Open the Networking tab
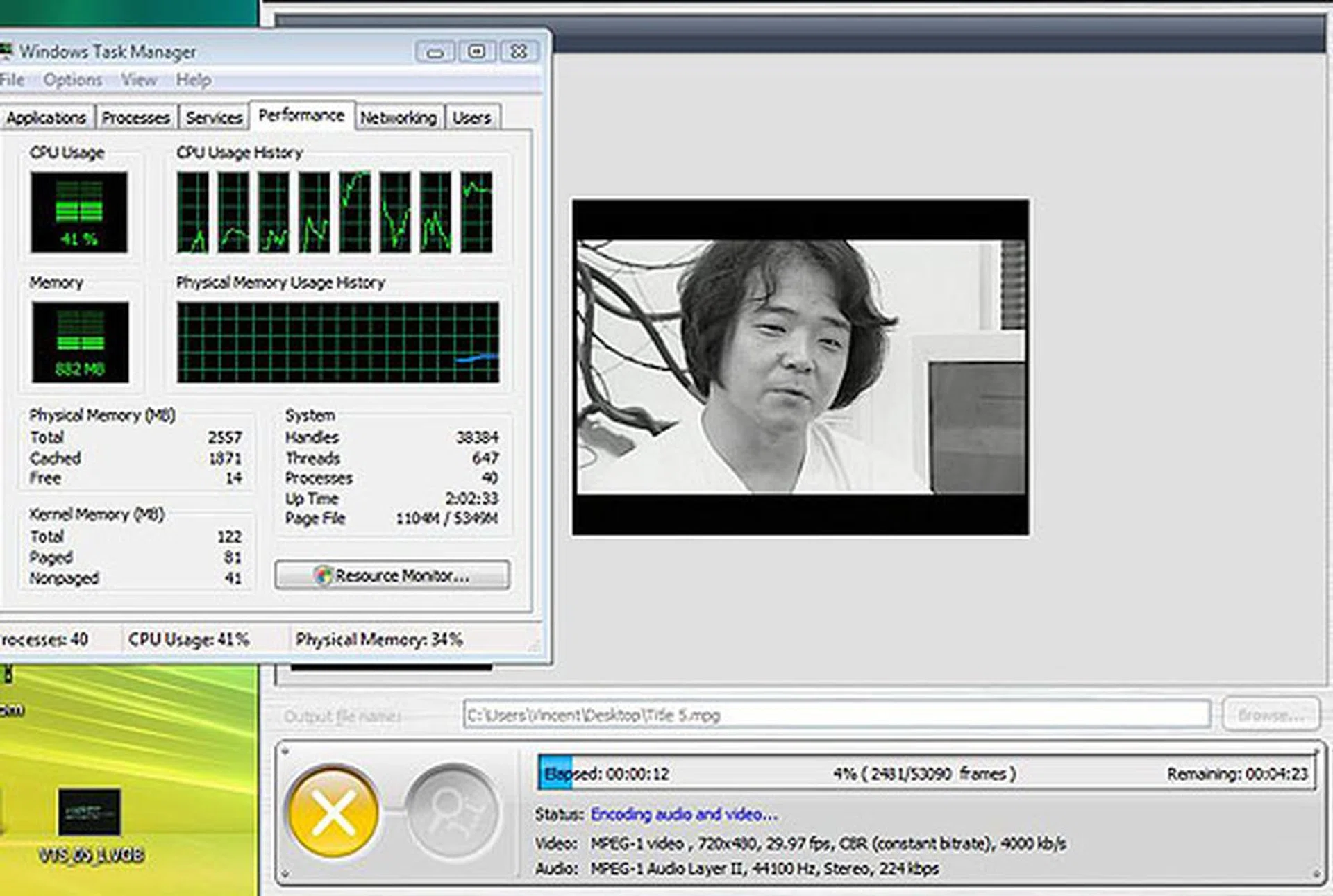The image size is (1333, 896). coord(399,117)
